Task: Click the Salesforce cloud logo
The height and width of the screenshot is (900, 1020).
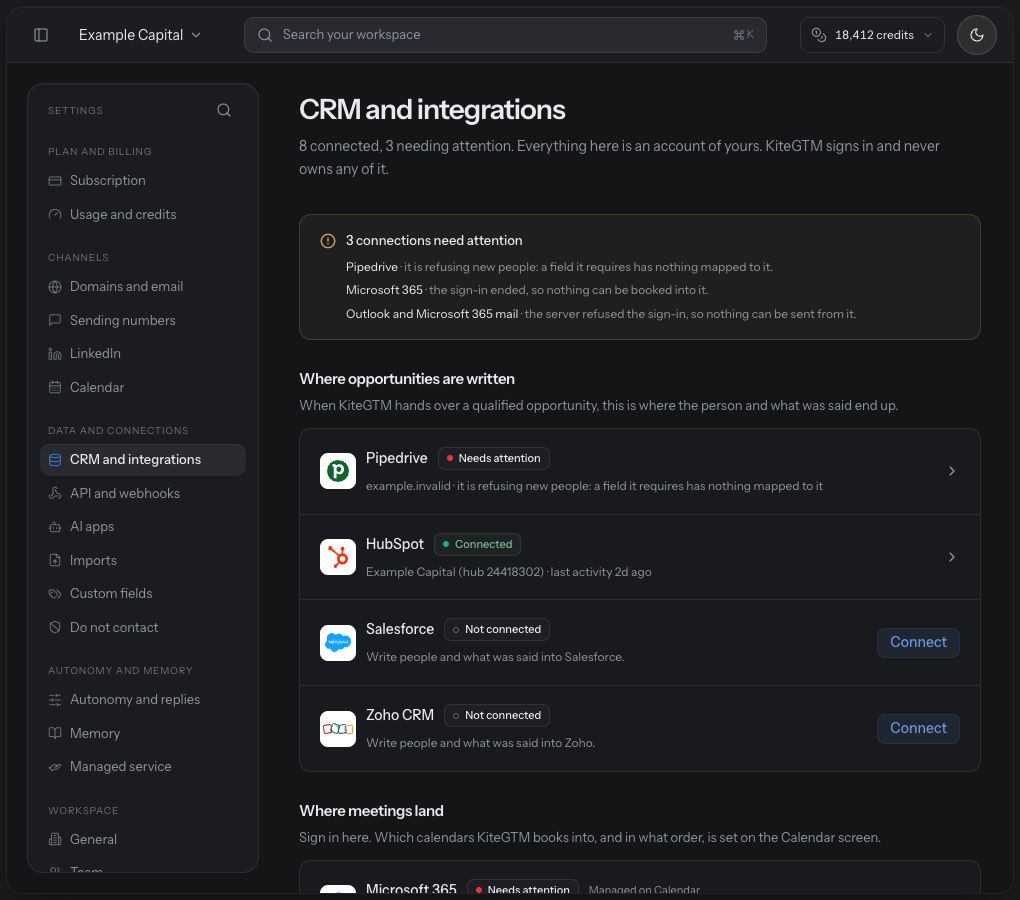Action: coord(338,642)
